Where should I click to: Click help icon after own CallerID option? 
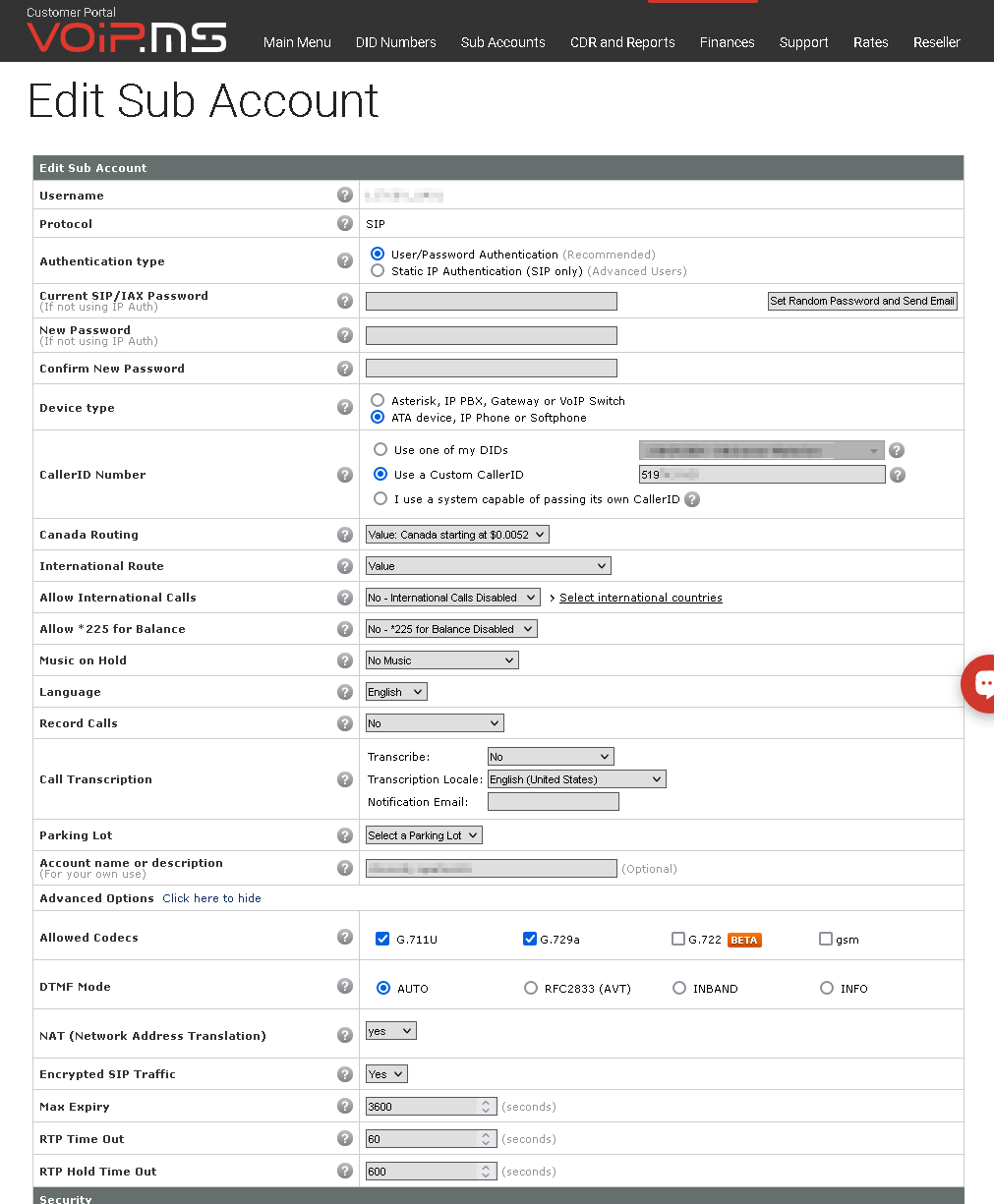[692, 499]
